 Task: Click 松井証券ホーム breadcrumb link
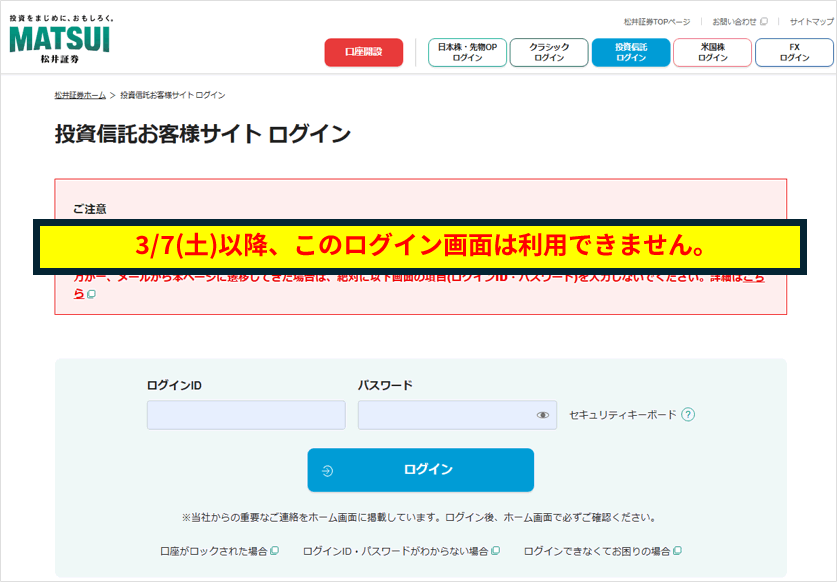pos(80,95)
